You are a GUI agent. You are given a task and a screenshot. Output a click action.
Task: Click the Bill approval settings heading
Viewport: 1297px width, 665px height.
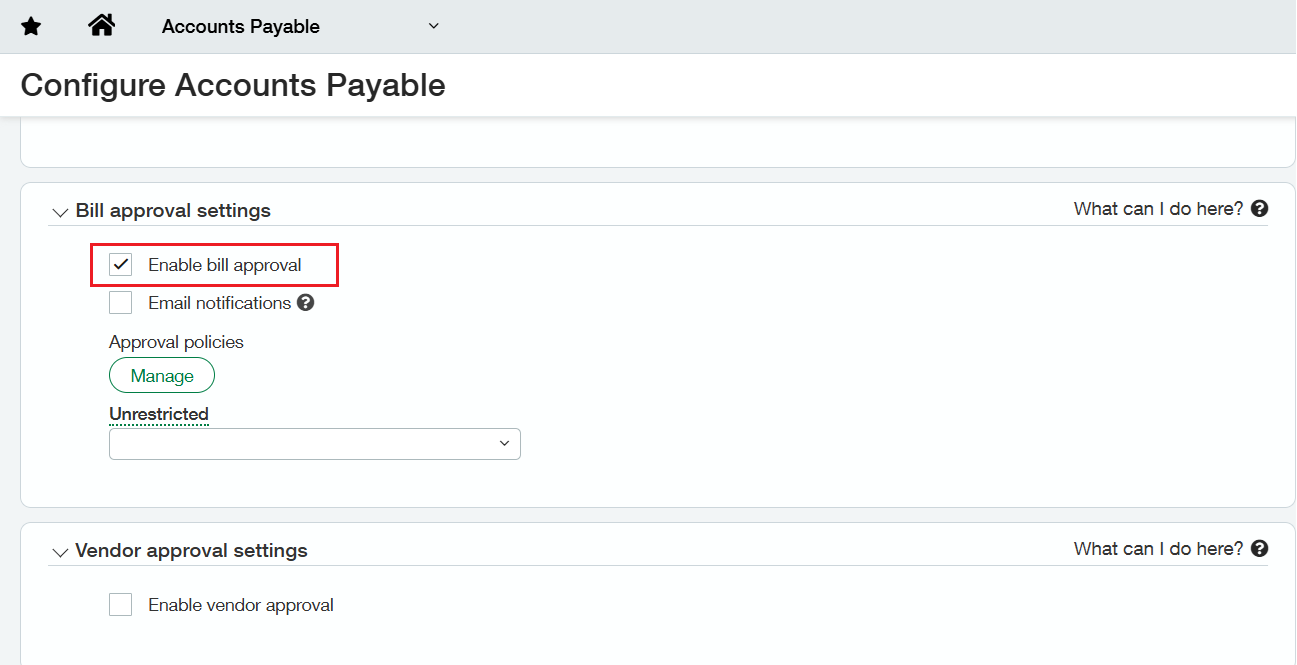[173, 211]
